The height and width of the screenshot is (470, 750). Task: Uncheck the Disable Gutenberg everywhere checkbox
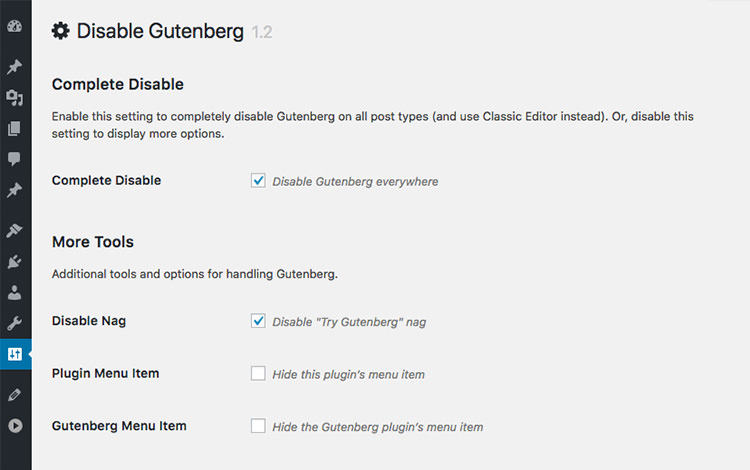click(258, 181)
